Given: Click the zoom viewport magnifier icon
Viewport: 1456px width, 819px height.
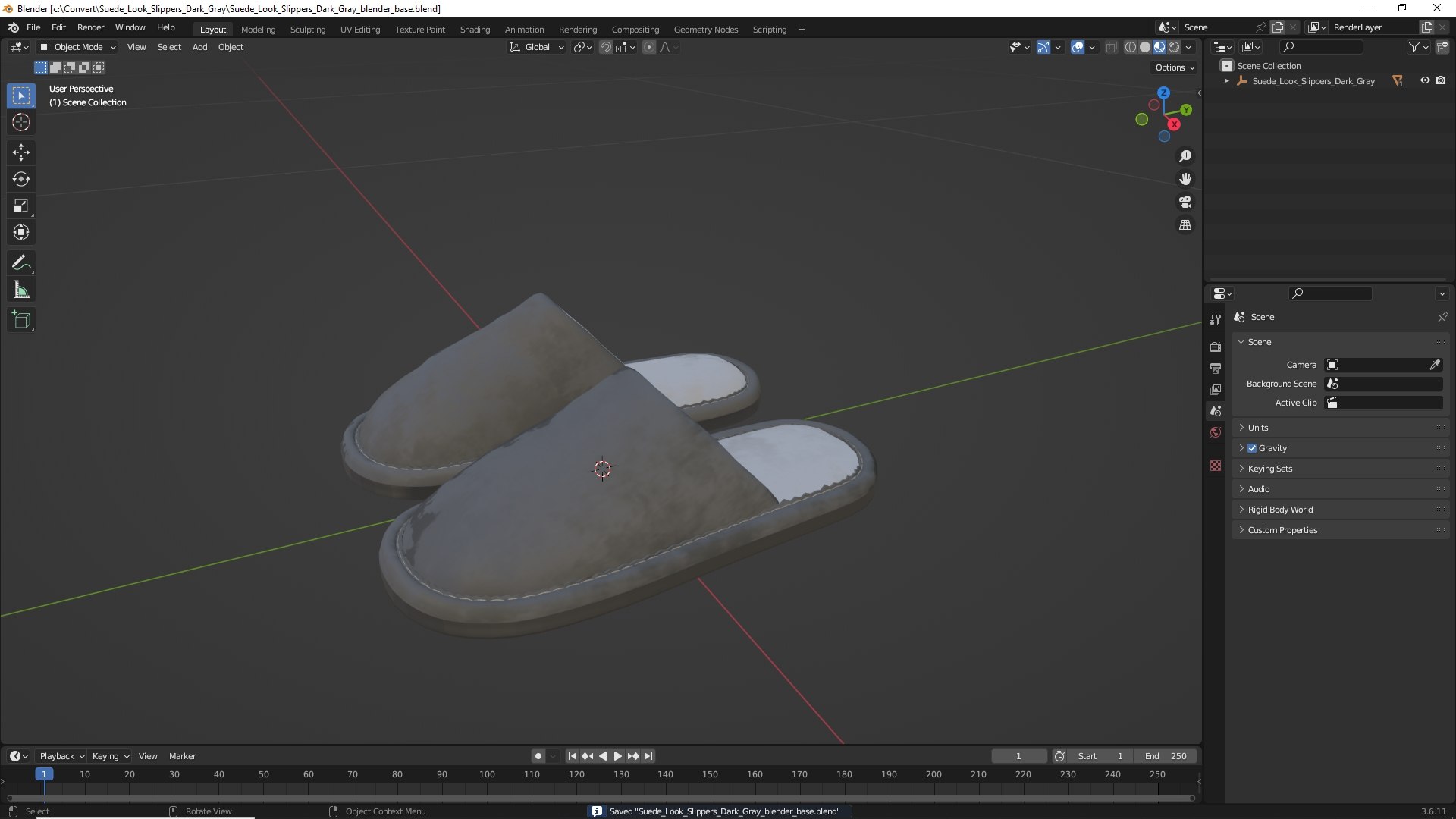Looking at the screenshot, I should click(1185, 156).
